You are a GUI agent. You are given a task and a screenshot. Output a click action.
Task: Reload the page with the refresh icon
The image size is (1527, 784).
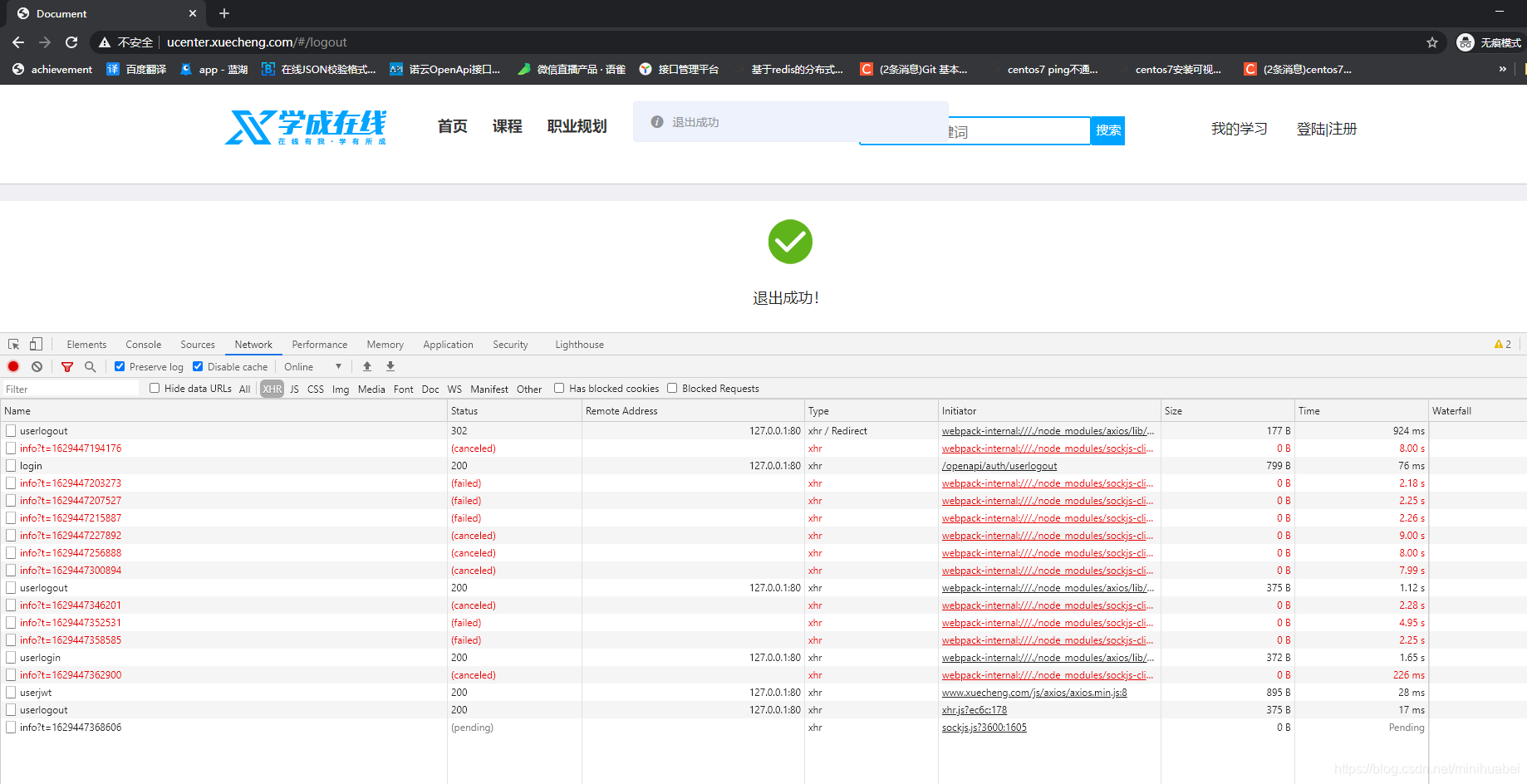71,42
